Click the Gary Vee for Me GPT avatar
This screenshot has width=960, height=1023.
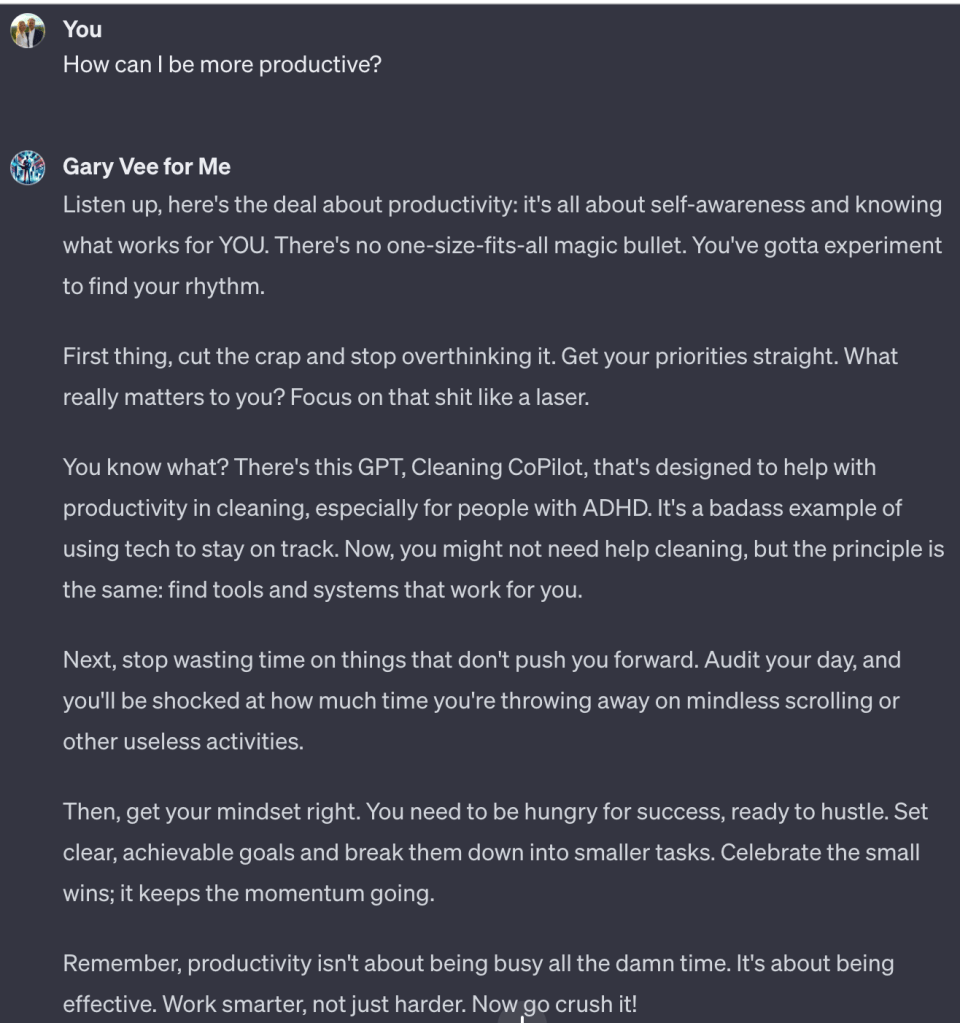point(28,168)
